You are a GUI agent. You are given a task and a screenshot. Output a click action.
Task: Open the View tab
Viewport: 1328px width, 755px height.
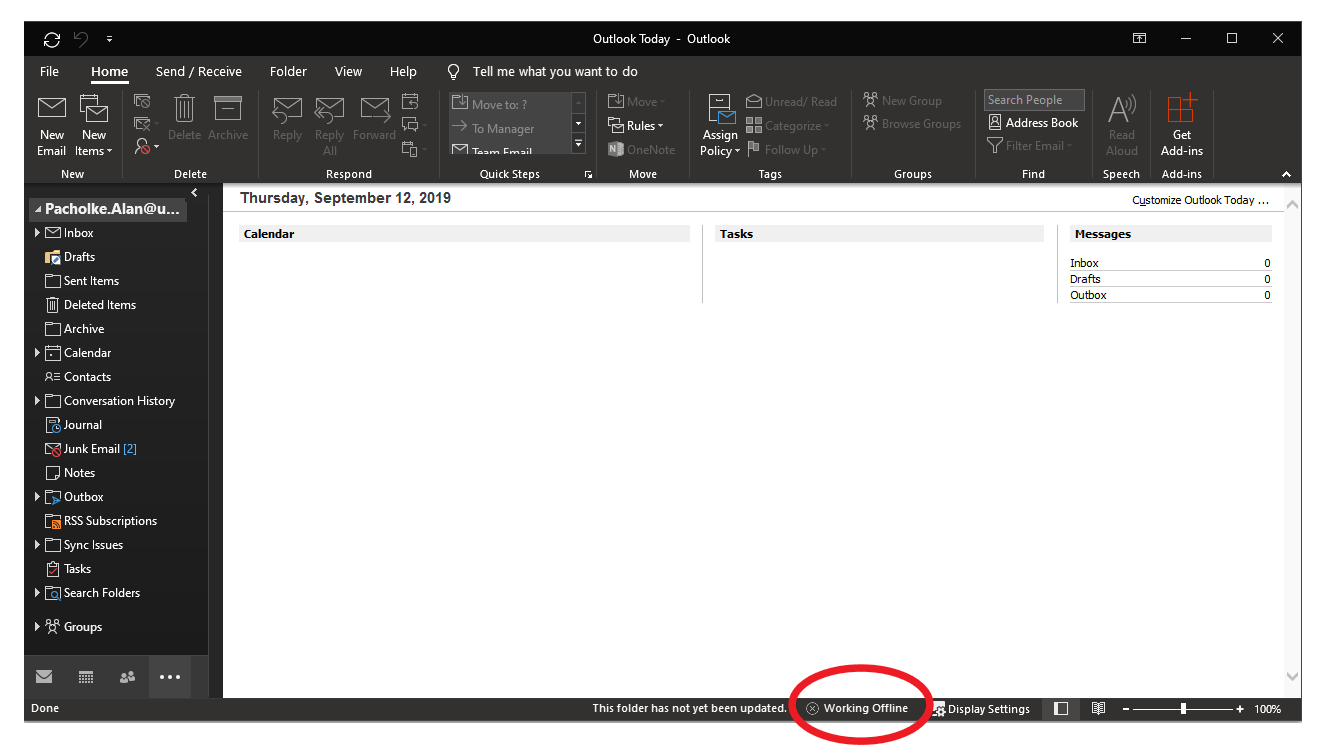348,72
